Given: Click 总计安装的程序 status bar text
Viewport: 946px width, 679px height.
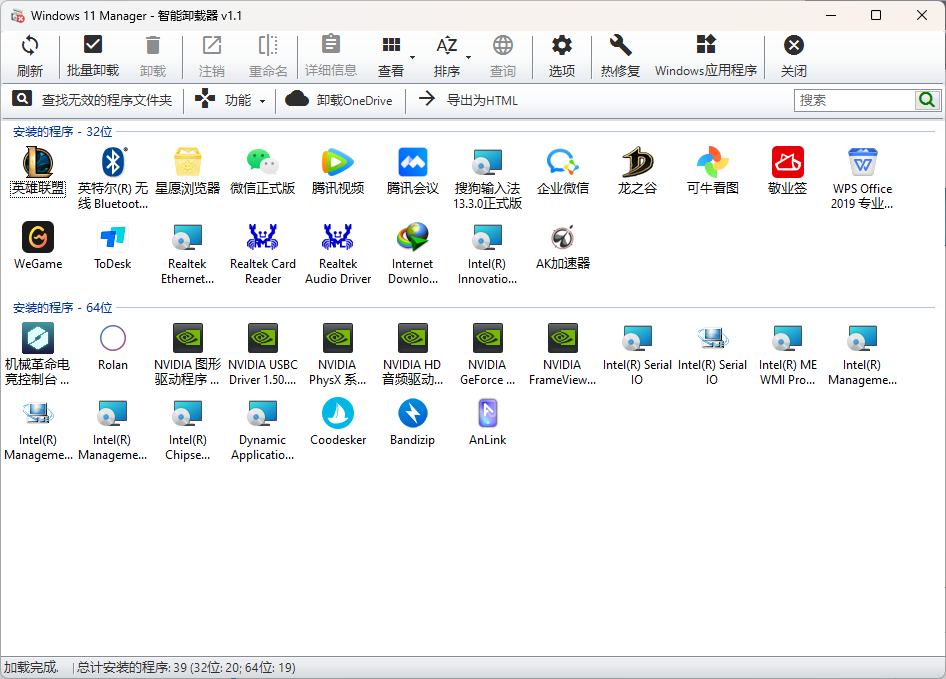Looking at the screenshot, I should (x=186, y=668).
